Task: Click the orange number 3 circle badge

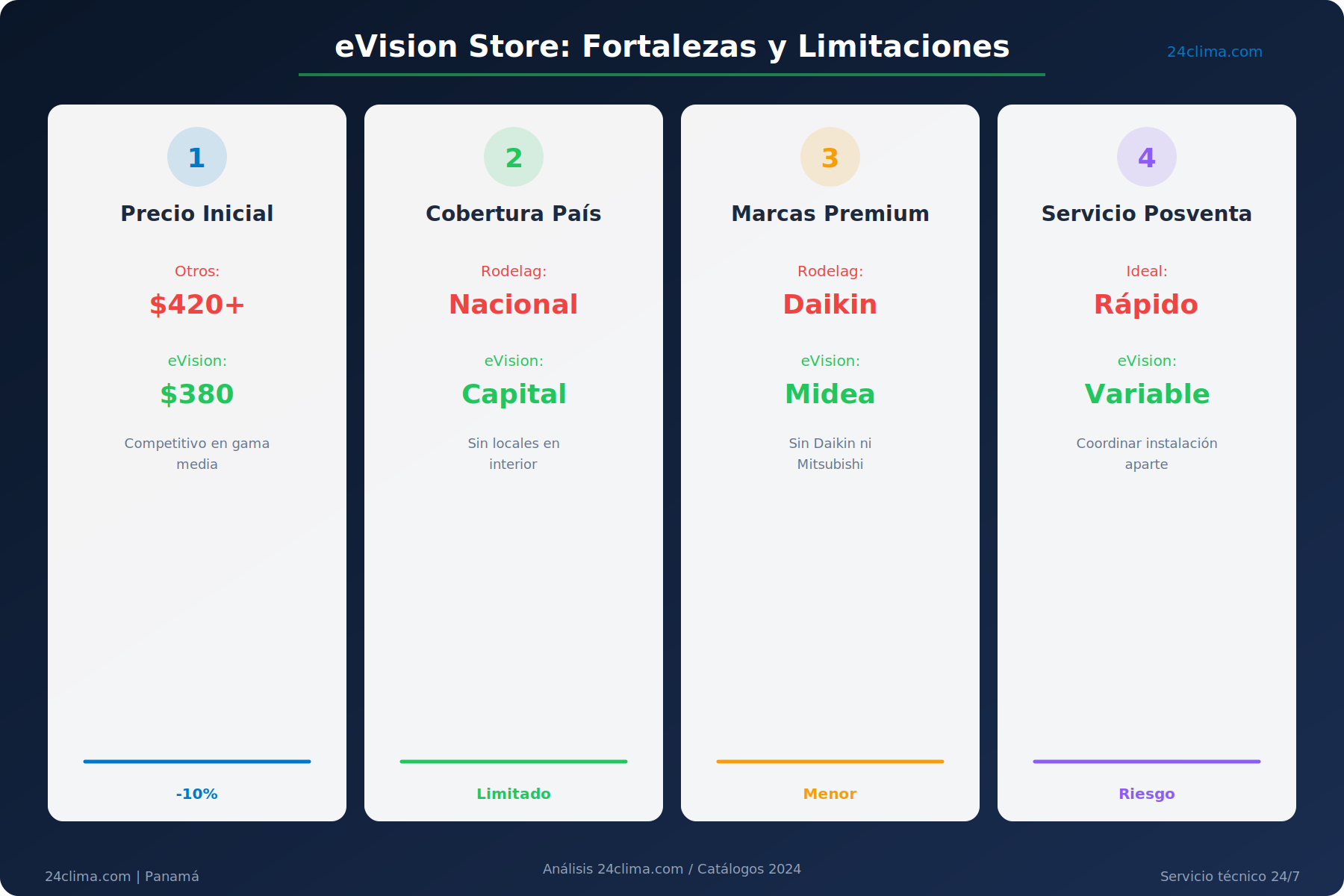Action: point(830,157)
